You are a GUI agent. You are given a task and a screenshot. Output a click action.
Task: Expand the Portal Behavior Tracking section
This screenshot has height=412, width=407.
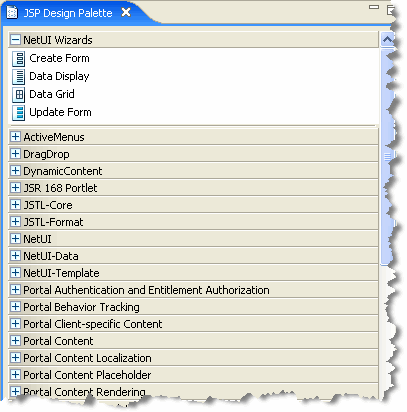15,307
